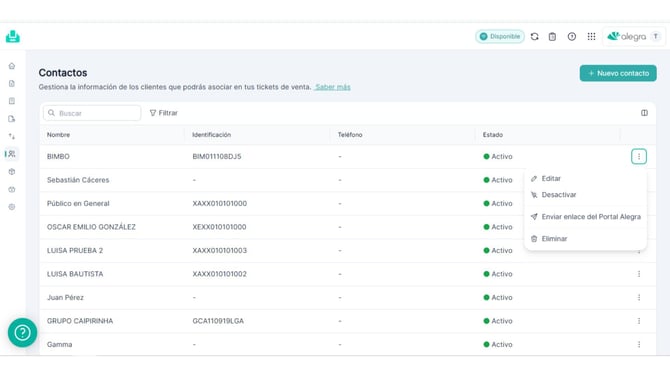Open the shifts sidebar icon

pos(12,189)
